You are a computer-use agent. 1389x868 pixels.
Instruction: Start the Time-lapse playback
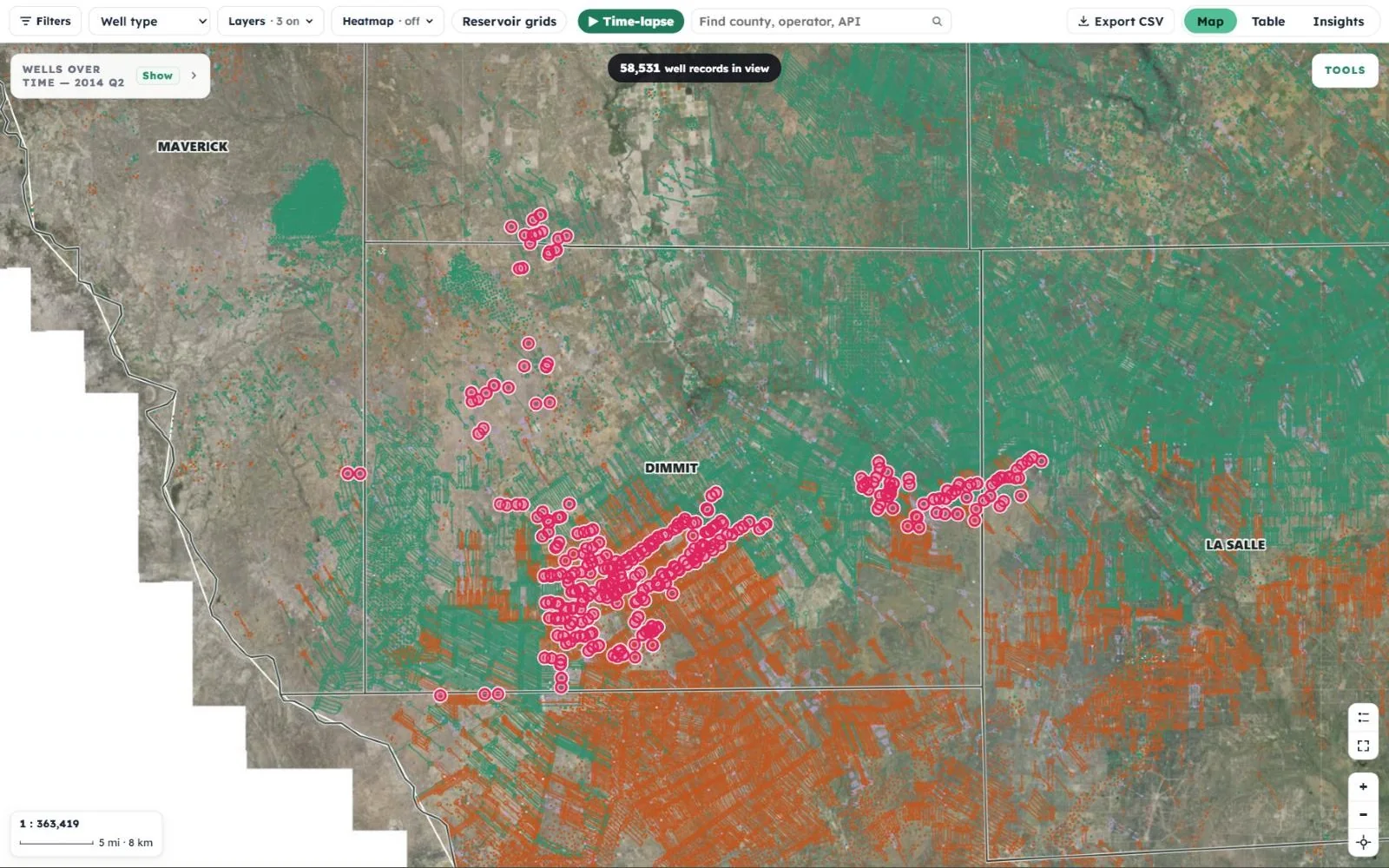point(631,21)
